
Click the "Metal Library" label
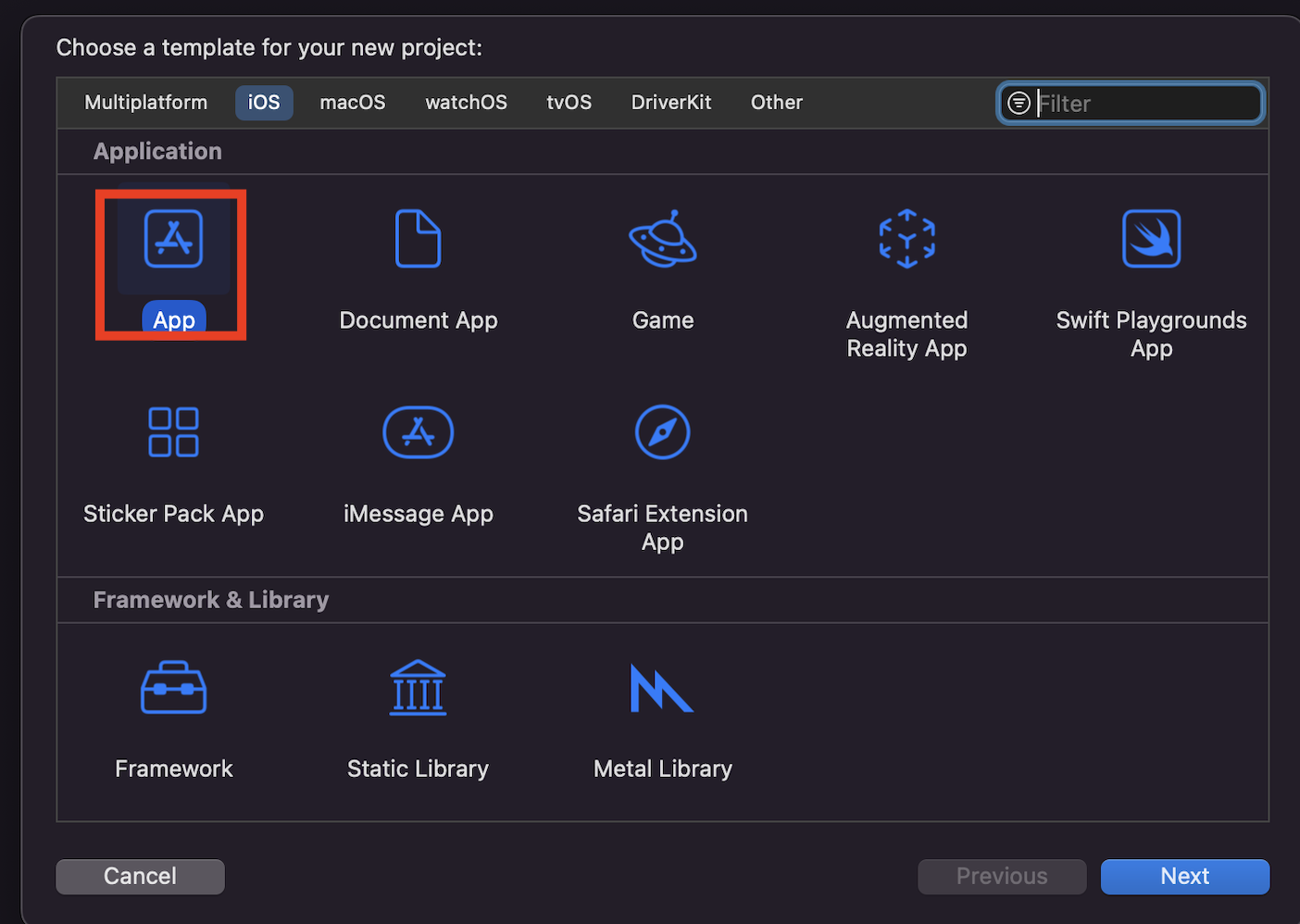[x=662, y=768]
